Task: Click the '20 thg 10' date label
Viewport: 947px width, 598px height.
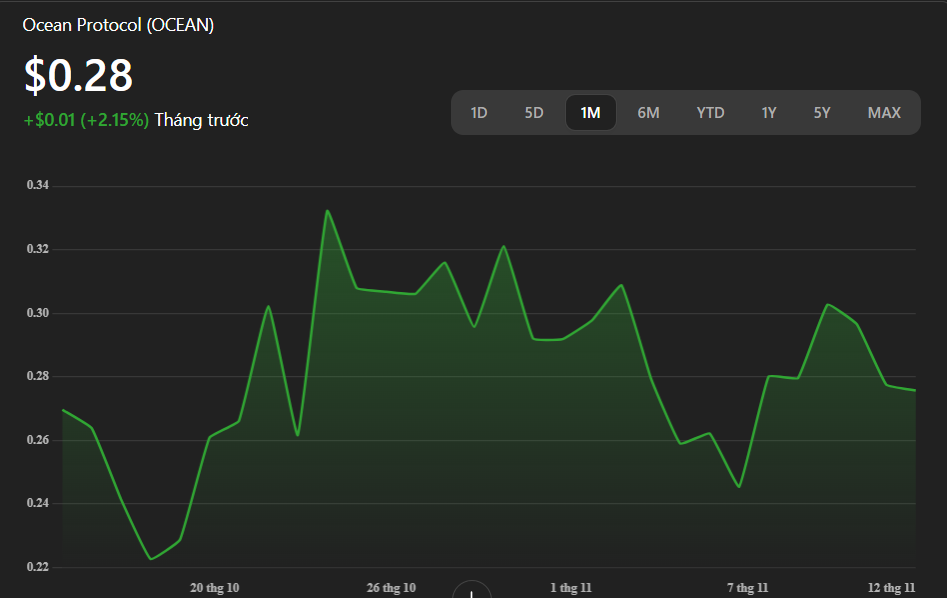Action: click(x=215, y=587)
